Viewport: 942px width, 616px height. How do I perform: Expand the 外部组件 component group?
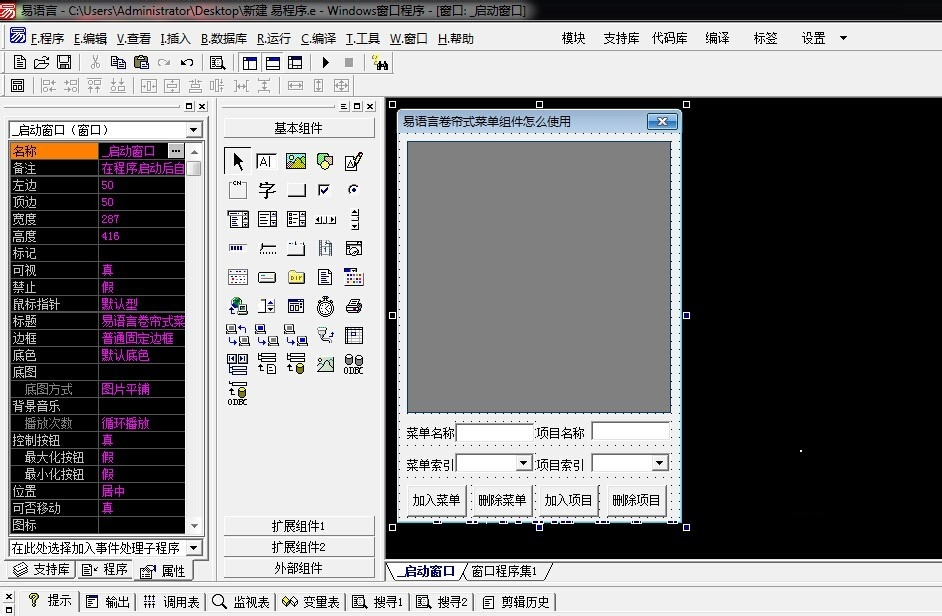[299, 568]
